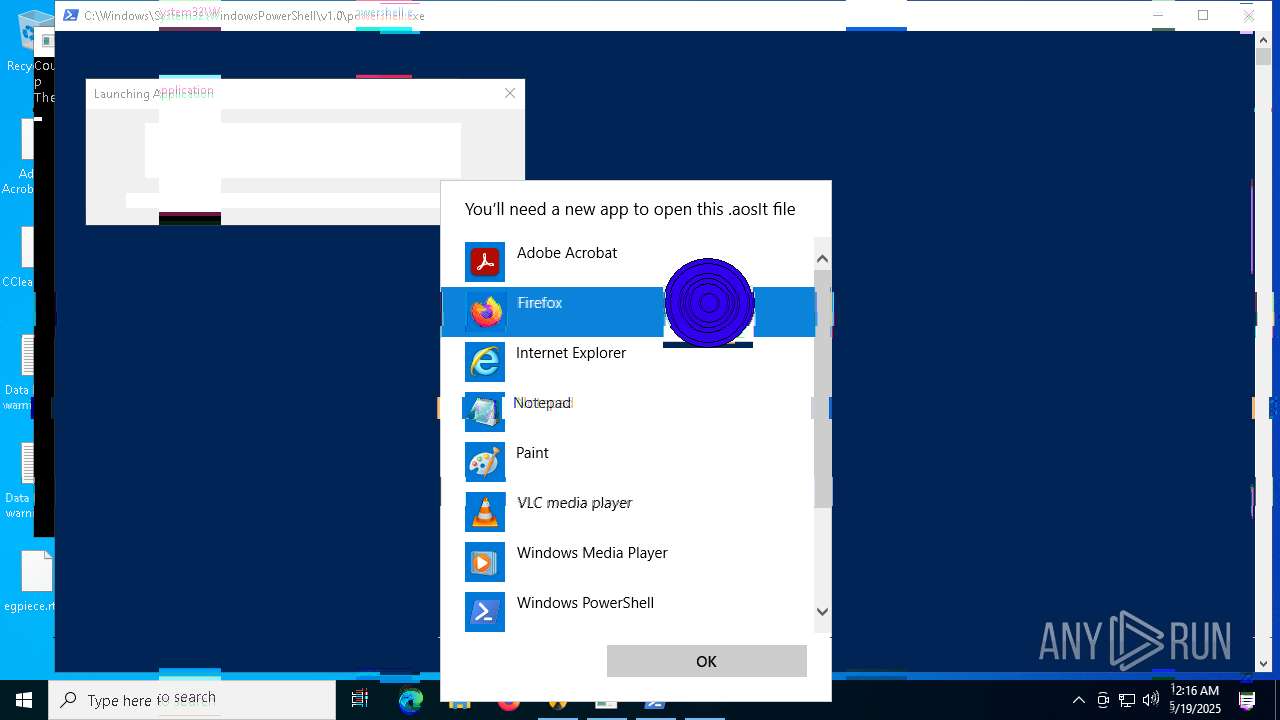Image resolution: width=1280 pixels, height=720 pixels.
Task: Click the Paint label
Action: click(x=532, y=453)
